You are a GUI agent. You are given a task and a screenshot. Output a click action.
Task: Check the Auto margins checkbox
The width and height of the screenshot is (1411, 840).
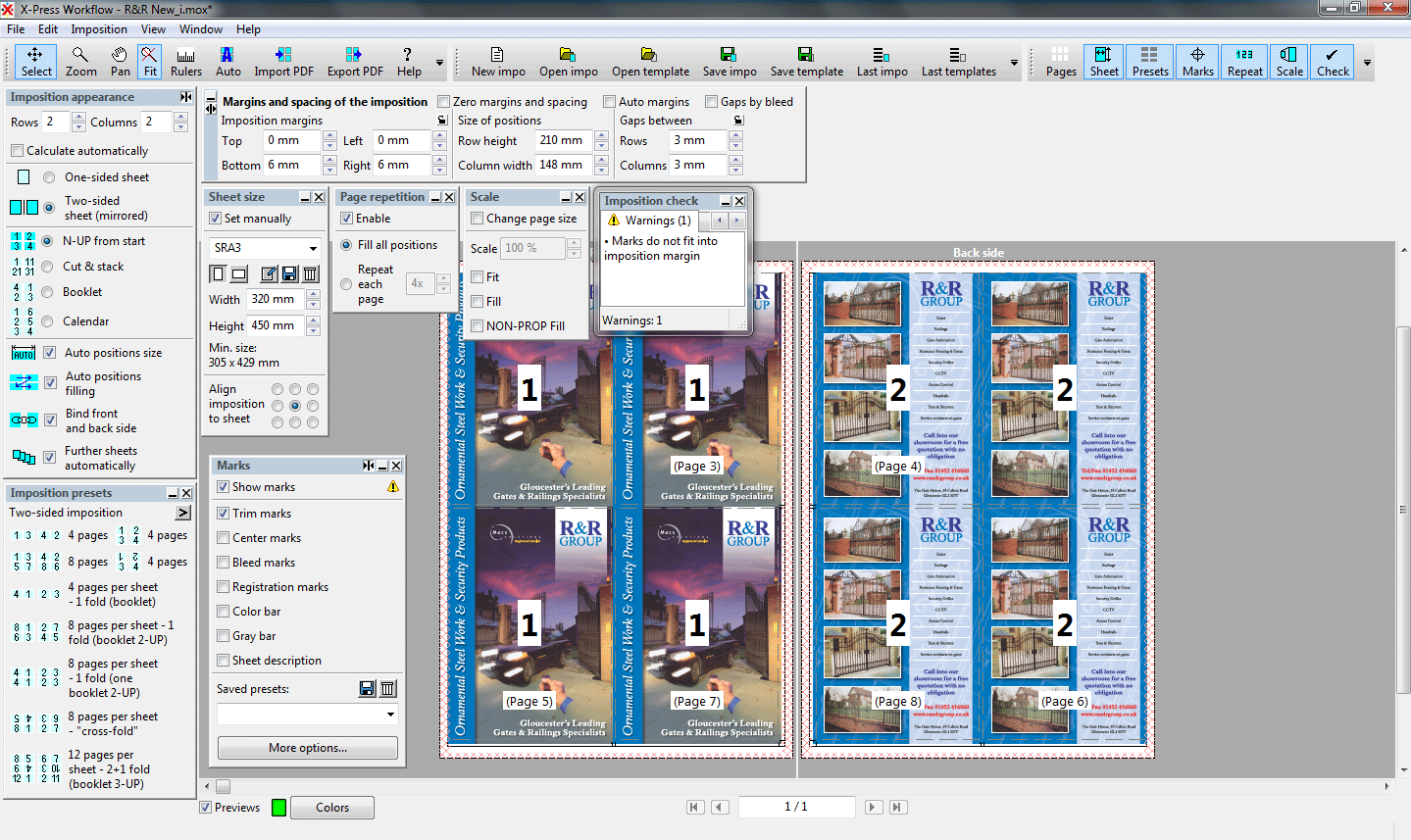609,102
